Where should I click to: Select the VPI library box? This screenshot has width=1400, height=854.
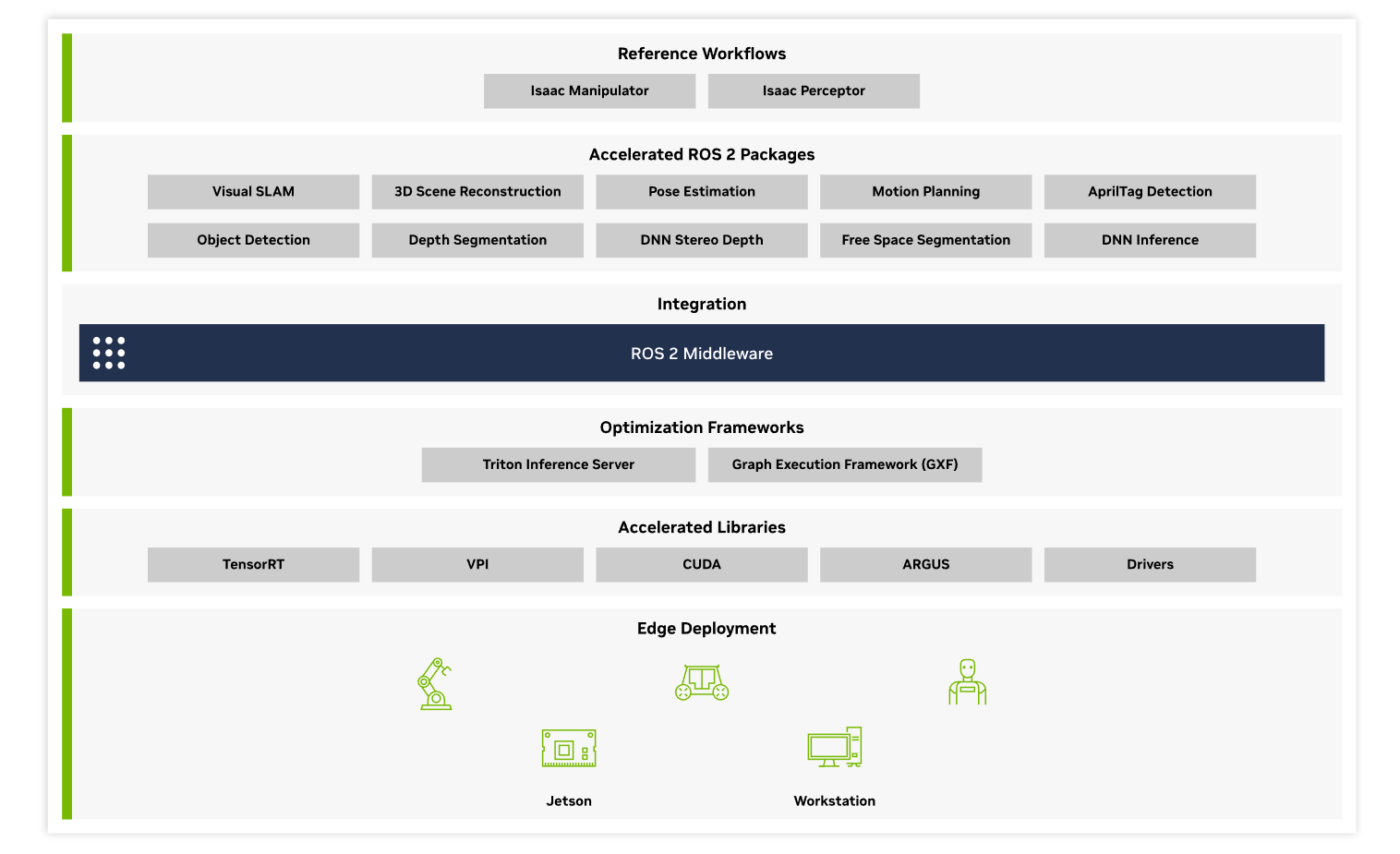coord(477,564)
